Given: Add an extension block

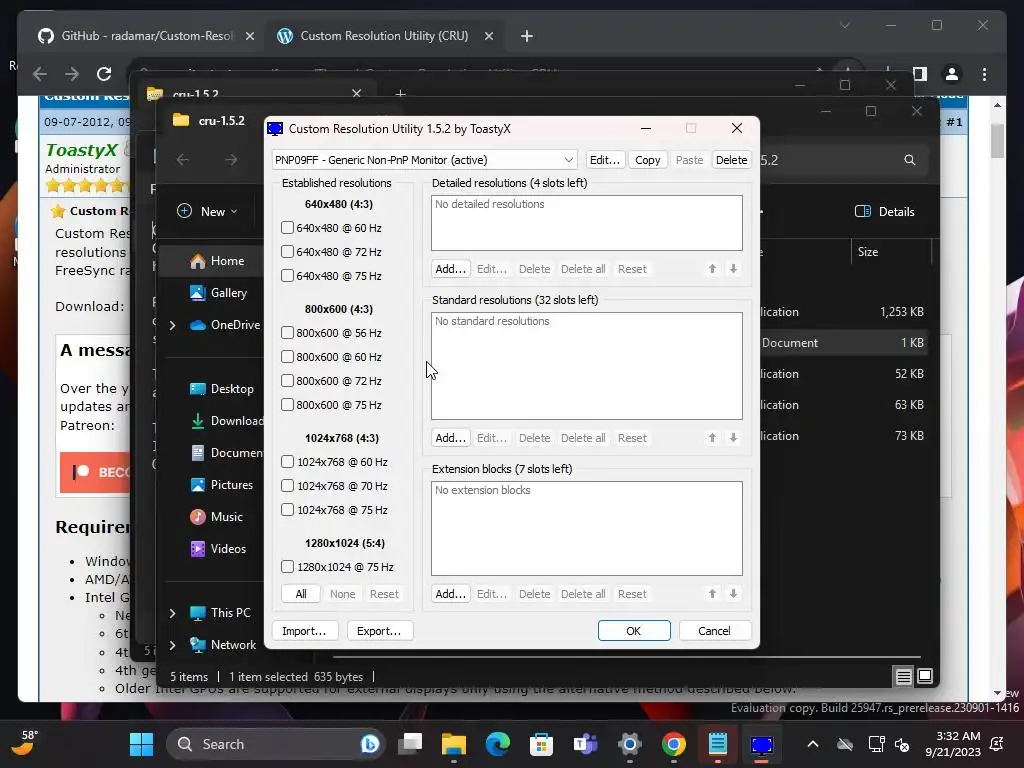Looking at the screenshot, I should point(450,594).
